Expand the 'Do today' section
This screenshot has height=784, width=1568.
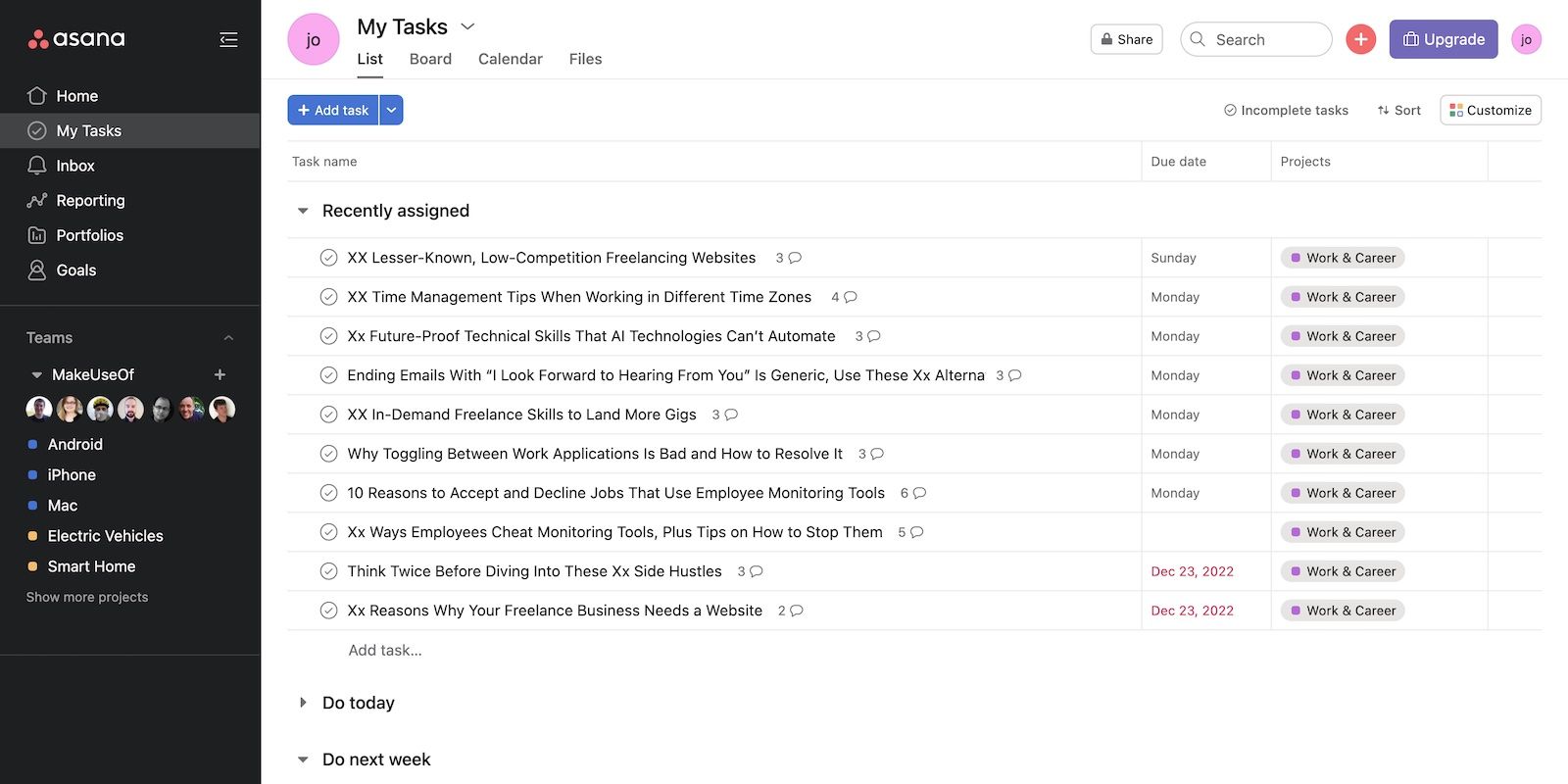[x=303, y=703]
